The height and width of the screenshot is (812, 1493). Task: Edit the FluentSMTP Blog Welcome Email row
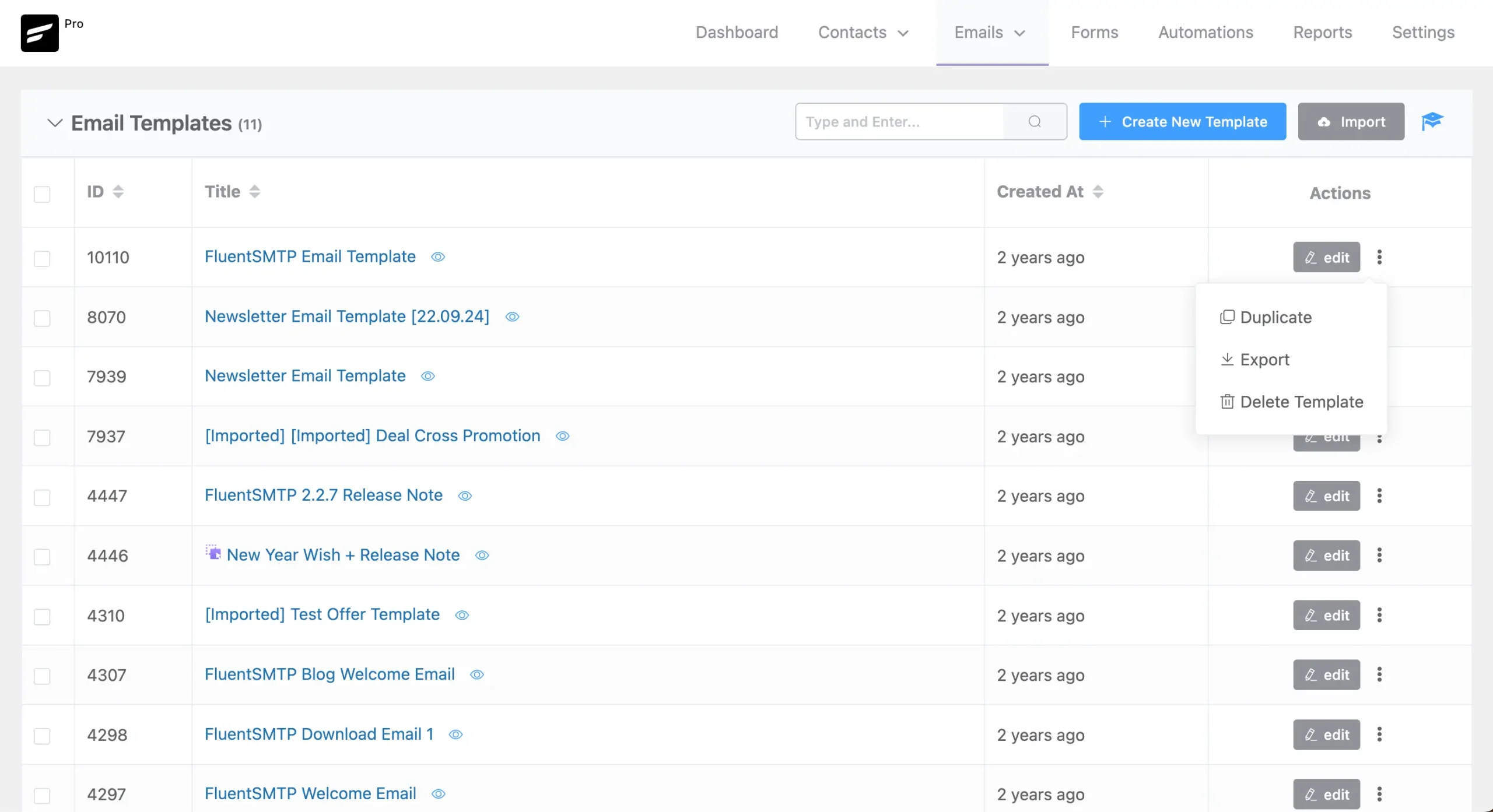click(1326, 674)
